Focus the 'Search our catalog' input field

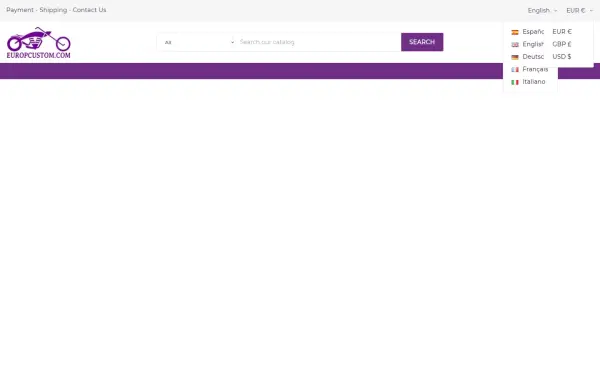pyautogui.click(x=318, y=42)
